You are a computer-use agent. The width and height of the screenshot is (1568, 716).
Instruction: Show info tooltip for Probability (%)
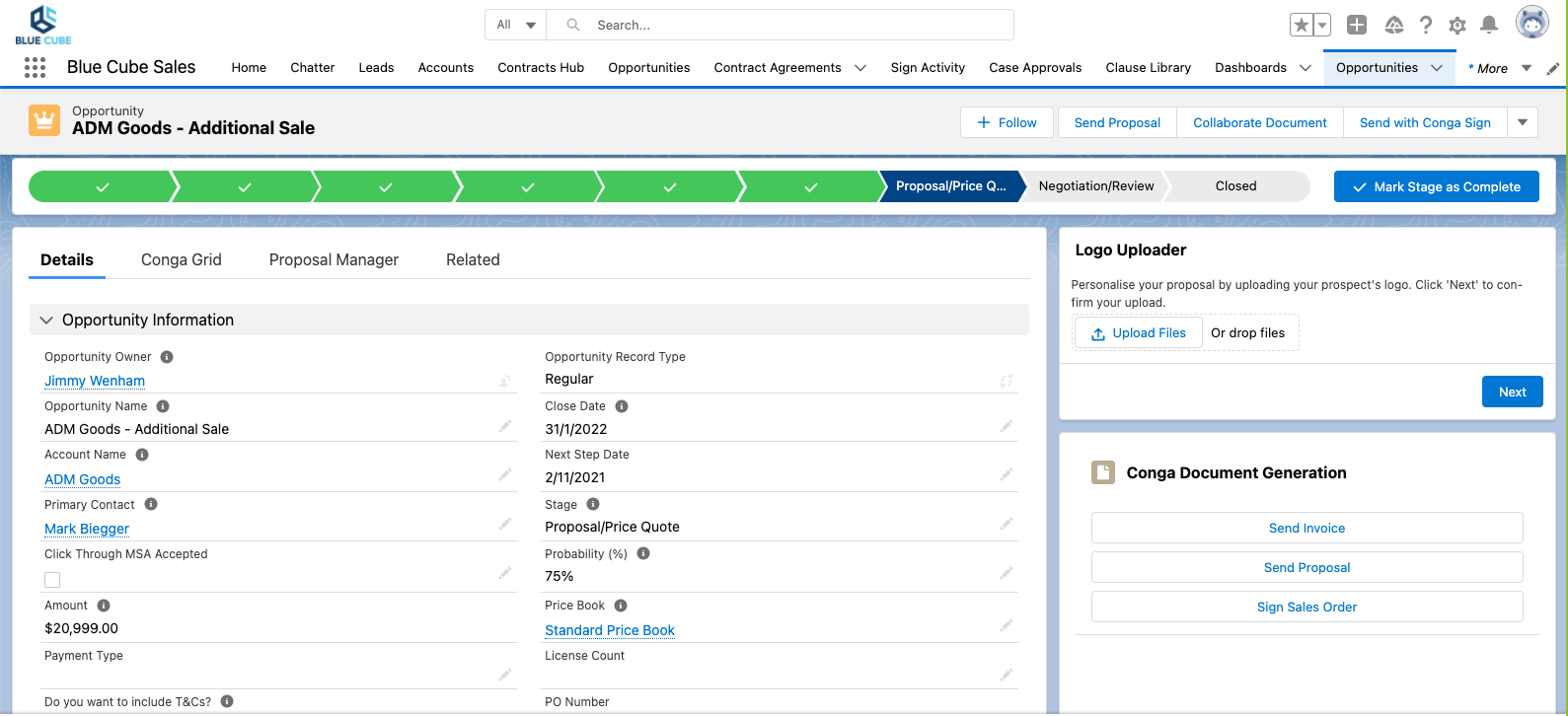[x=643, y=553]
